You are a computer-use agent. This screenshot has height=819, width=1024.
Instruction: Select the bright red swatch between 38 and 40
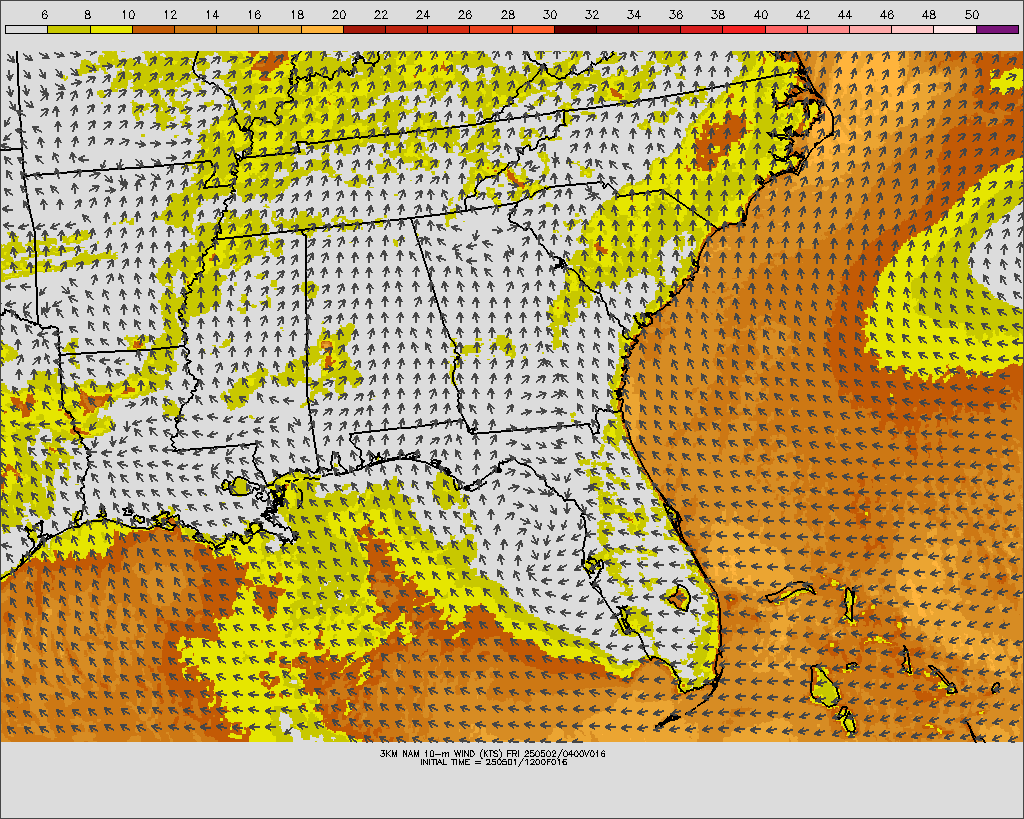pos(744,29)
